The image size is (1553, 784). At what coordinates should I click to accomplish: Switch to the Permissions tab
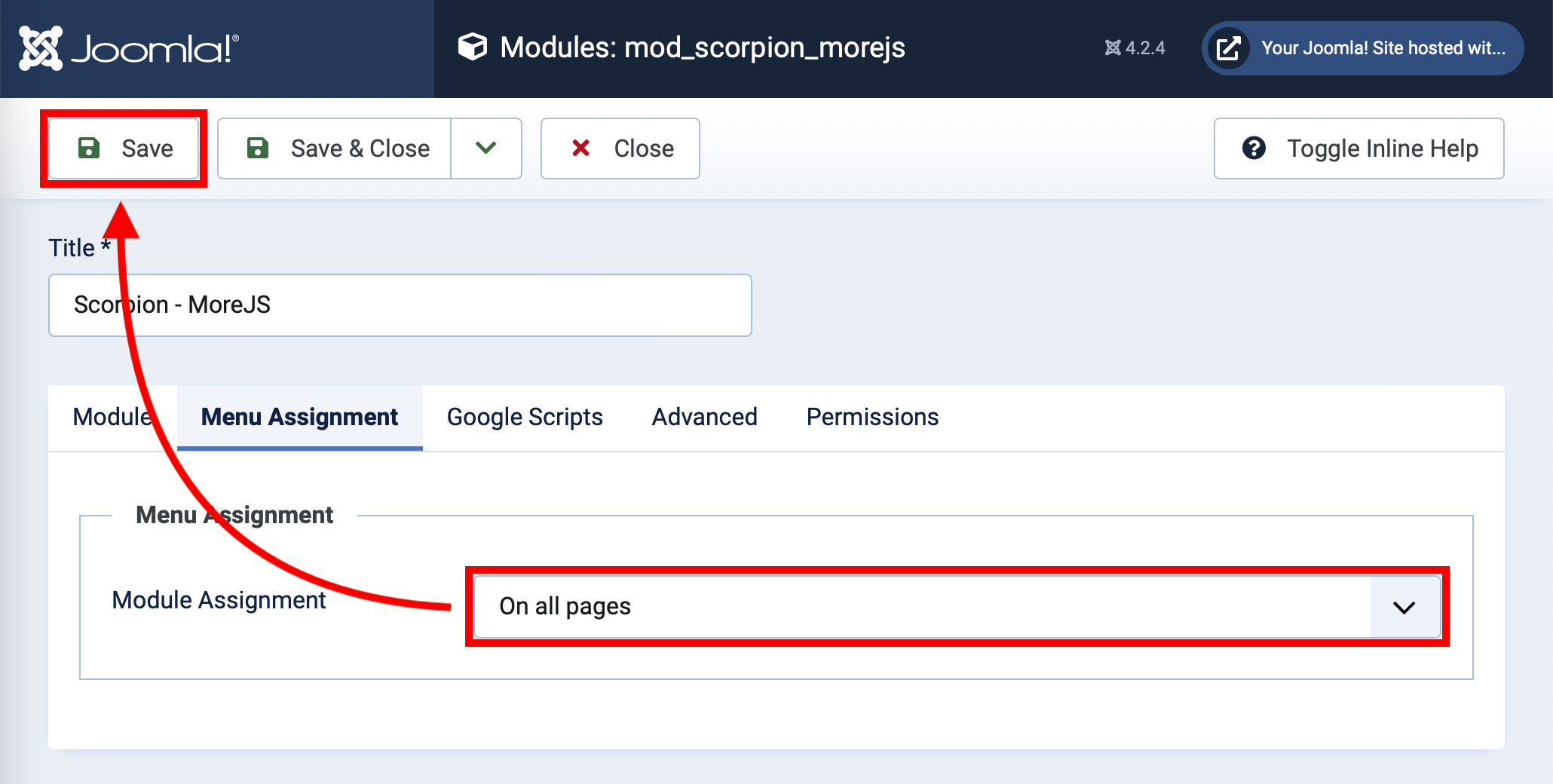873,418
